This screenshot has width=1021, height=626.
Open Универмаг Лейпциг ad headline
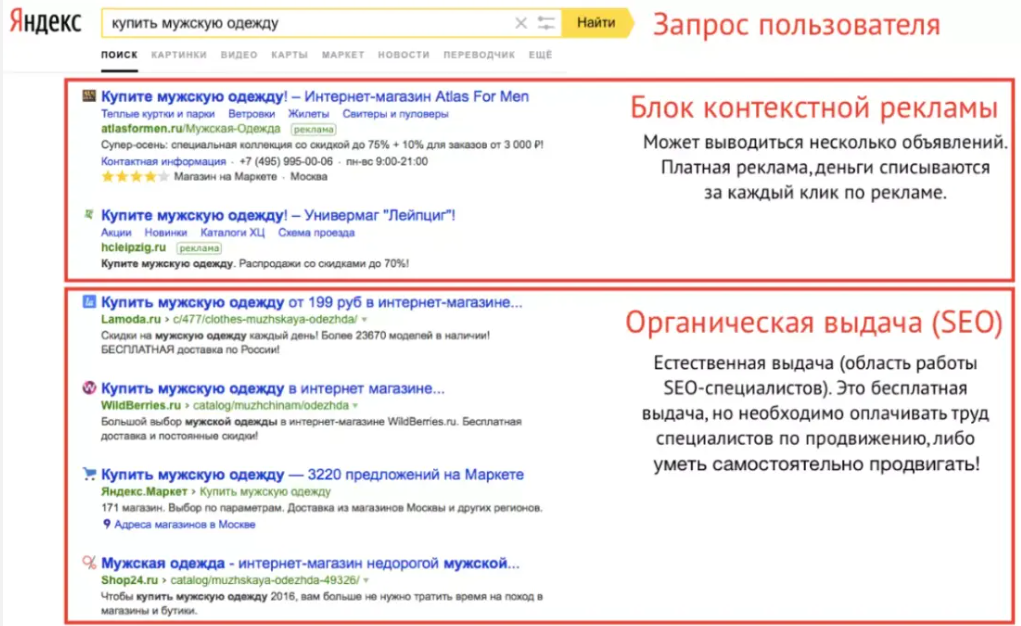278,215
